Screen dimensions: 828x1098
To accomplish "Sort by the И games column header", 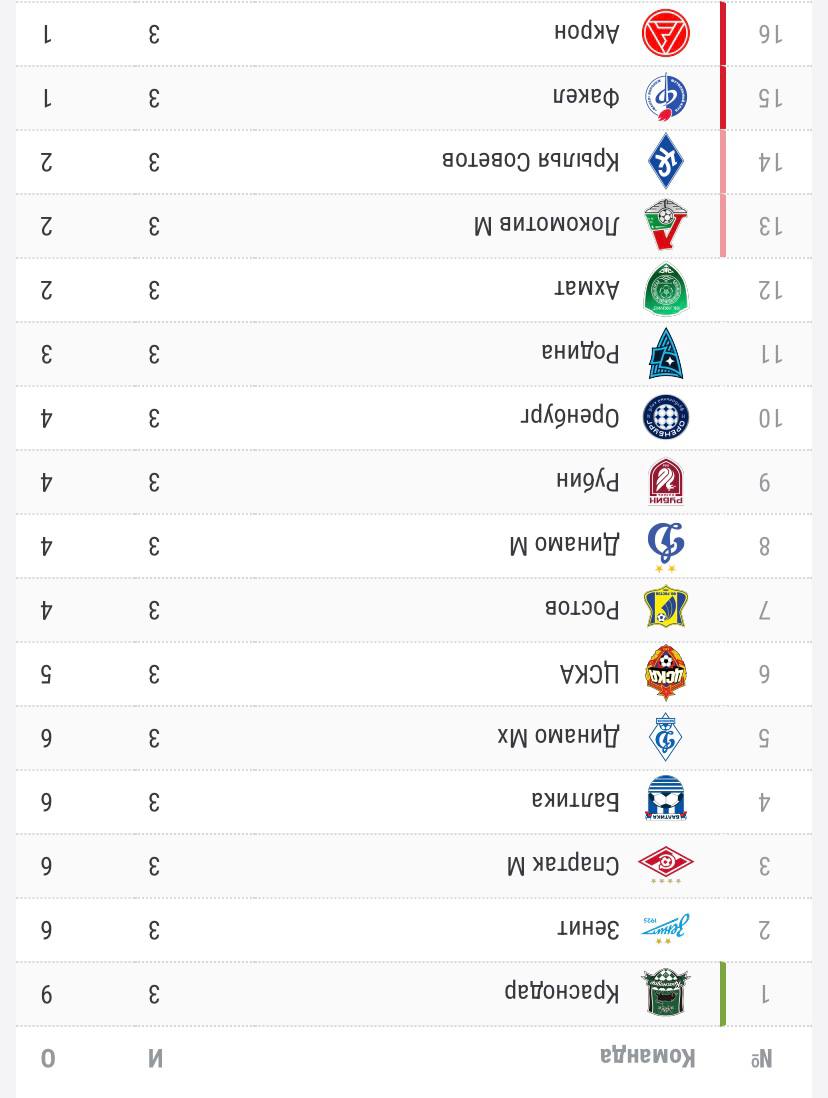I will click(155, 1058).
